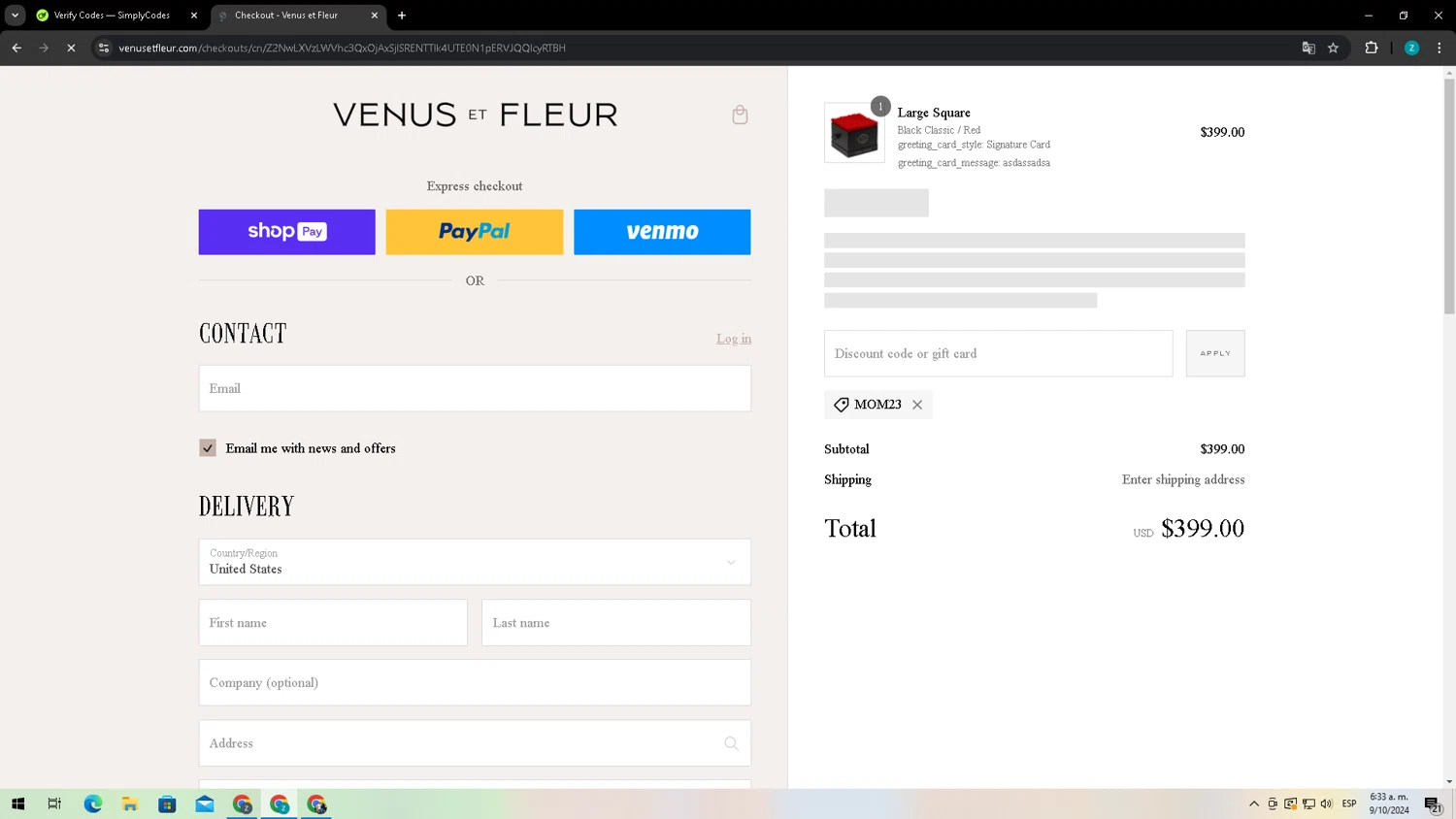Check out with the Venmo button

662,232
